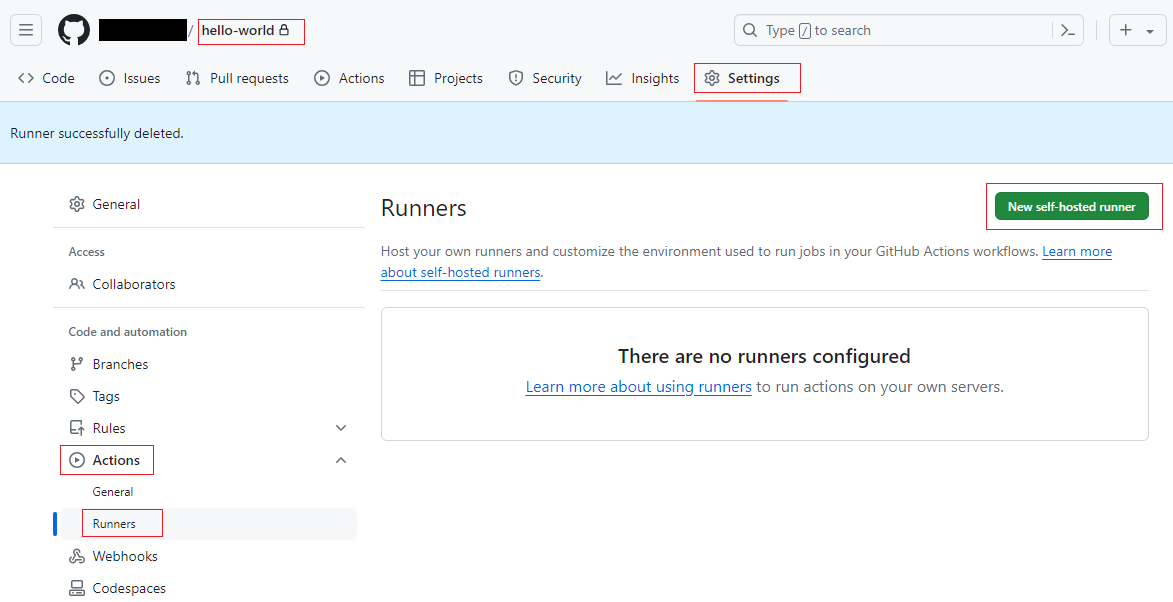Click the Projects table icon
1173x602 pixels.
[417, 79]
